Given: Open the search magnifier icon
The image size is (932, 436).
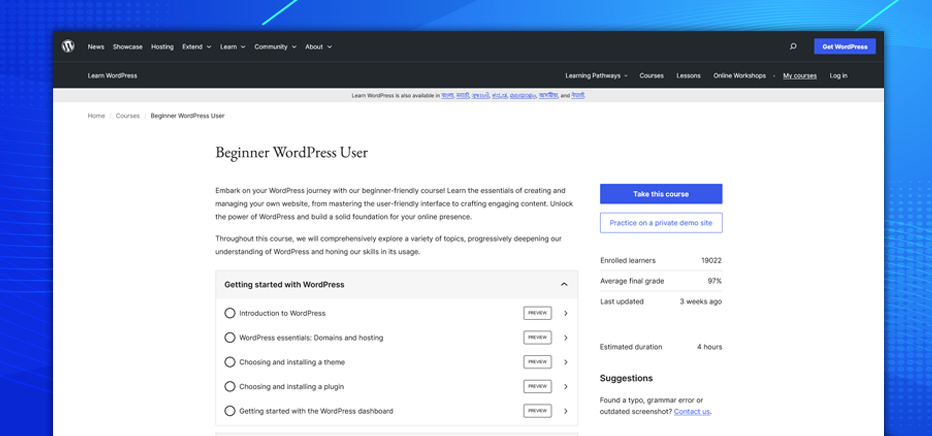Looking at the screenshot, I should pos(793,46).
